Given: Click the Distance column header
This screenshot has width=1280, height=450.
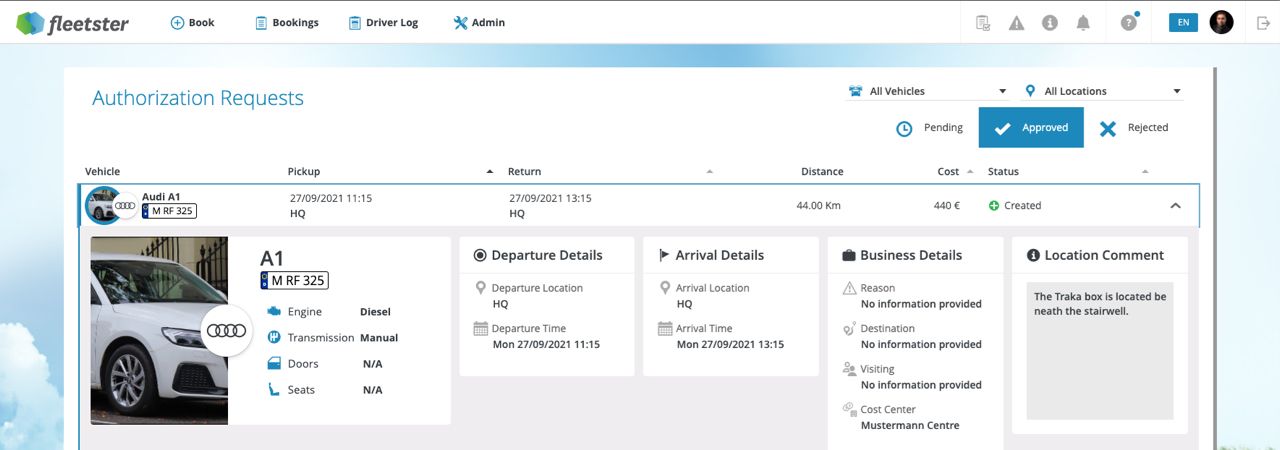Looking at the screenshot, I should (x=822, y=171).
